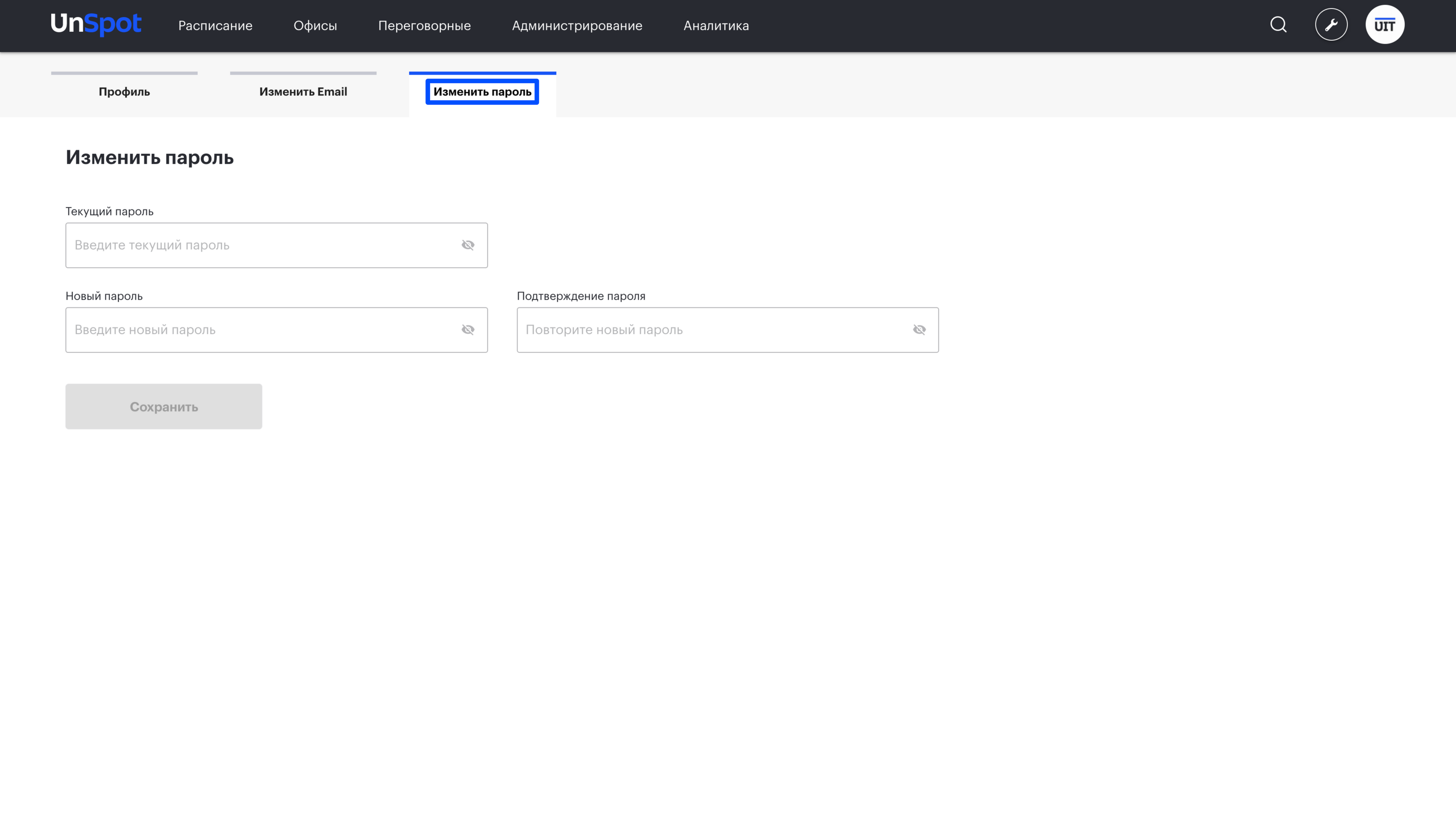This screenshot has width=1456, height=817.
Task: Click the UnSpot logo
Action: 95,24
